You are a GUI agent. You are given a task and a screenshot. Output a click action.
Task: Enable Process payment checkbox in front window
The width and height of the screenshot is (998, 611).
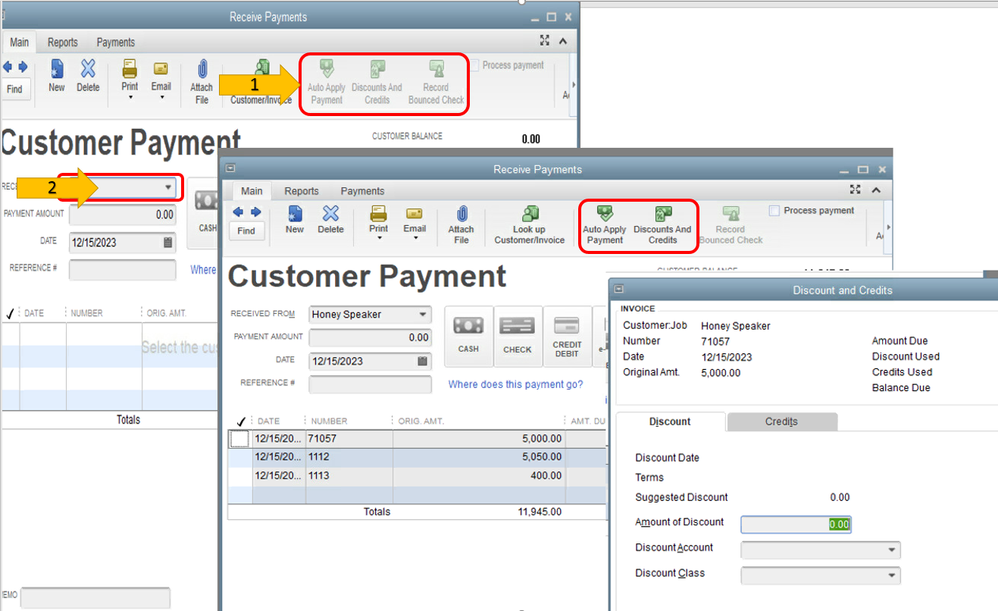coord(774,211)
